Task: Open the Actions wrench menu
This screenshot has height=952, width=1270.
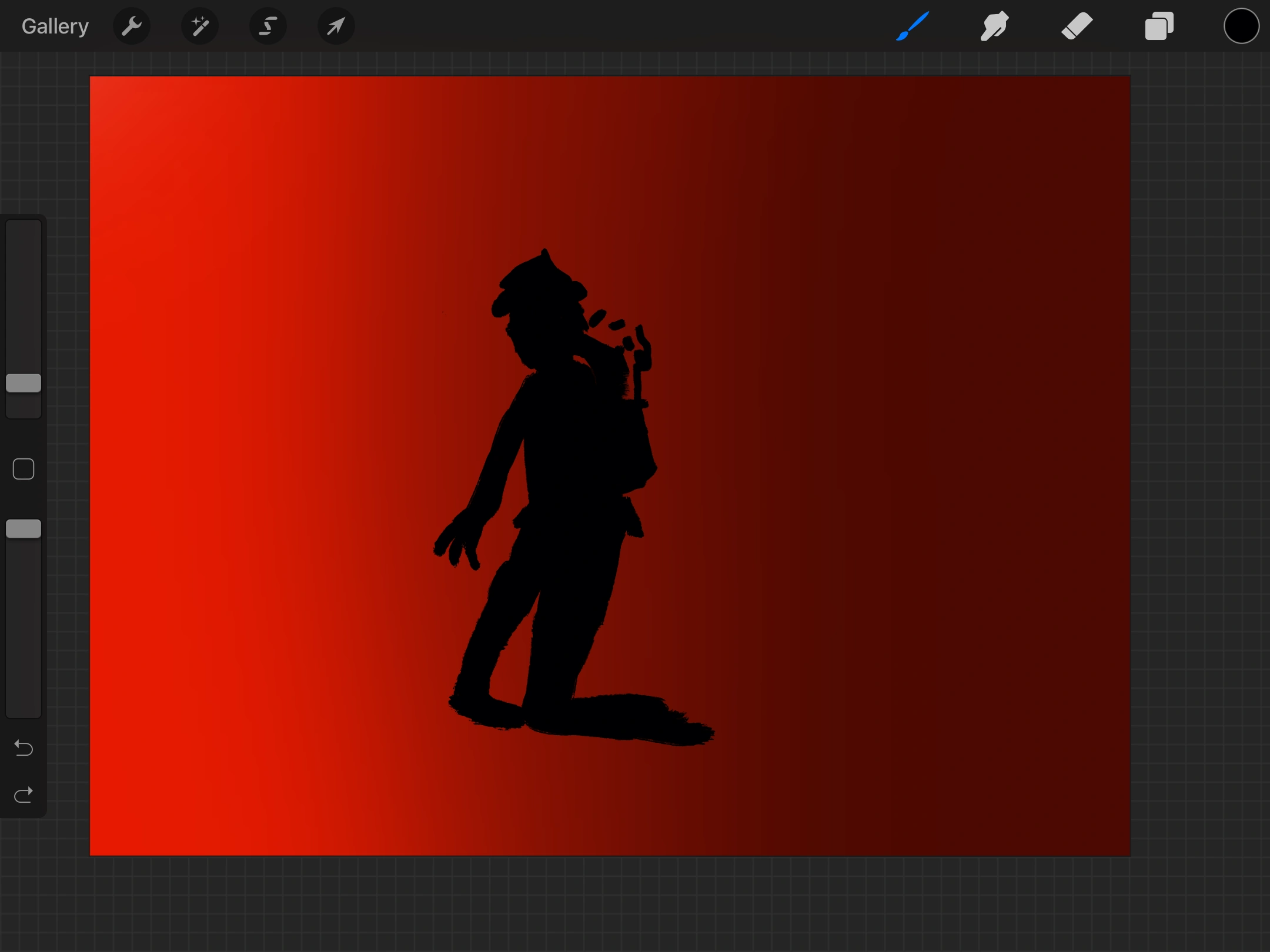Action: pyautogui.click(x=131, y=26)
